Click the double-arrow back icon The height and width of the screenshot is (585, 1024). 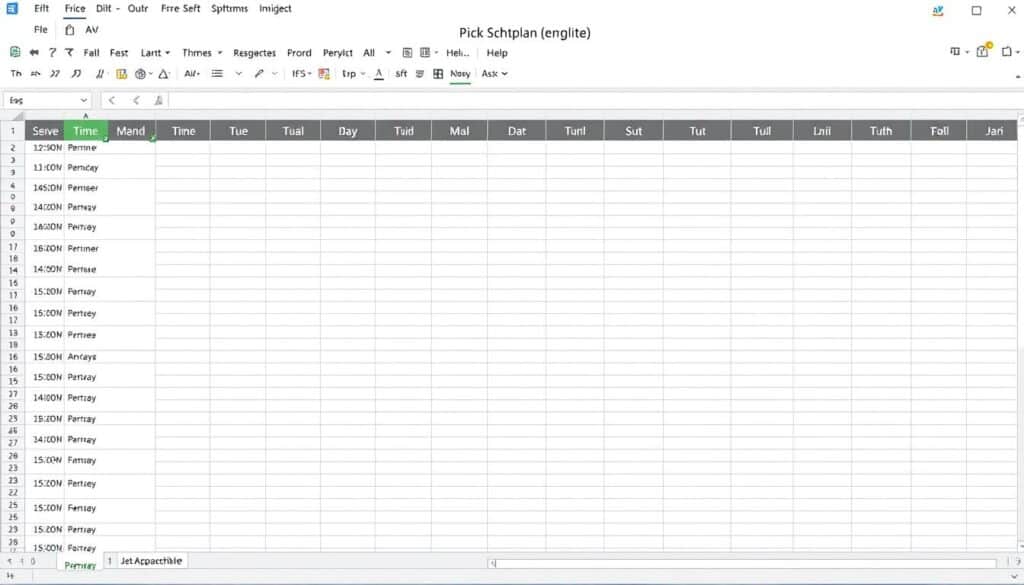(34, 52)
